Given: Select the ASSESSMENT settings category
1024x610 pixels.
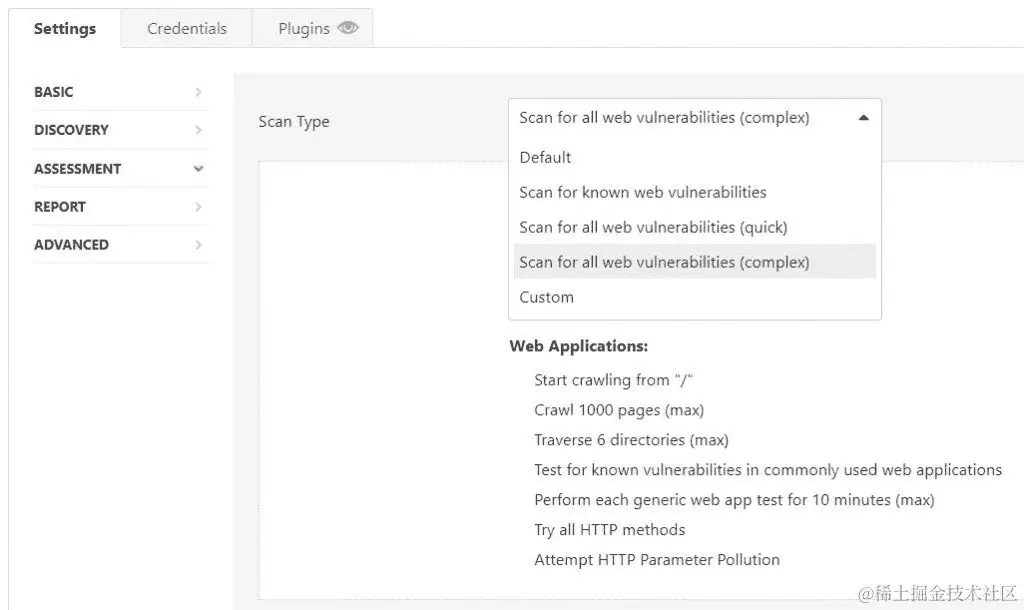Looking at the screenshot, I should click(x=77, y=169).
